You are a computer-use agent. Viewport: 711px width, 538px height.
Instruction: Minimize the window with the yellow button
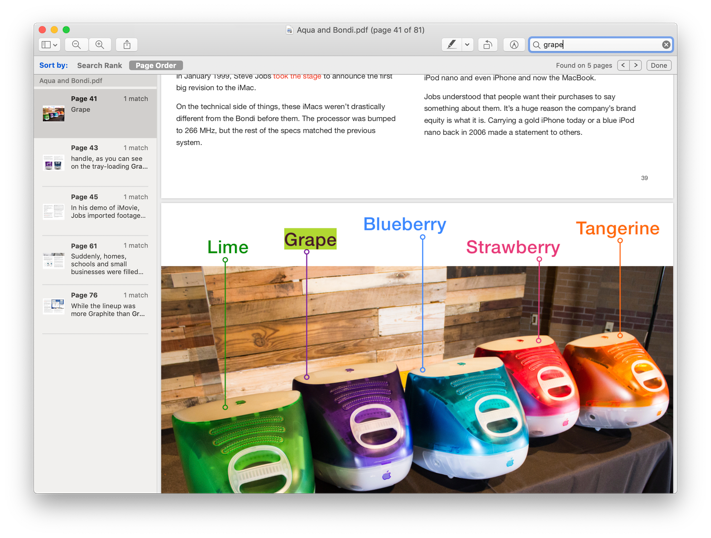(54, 30)
